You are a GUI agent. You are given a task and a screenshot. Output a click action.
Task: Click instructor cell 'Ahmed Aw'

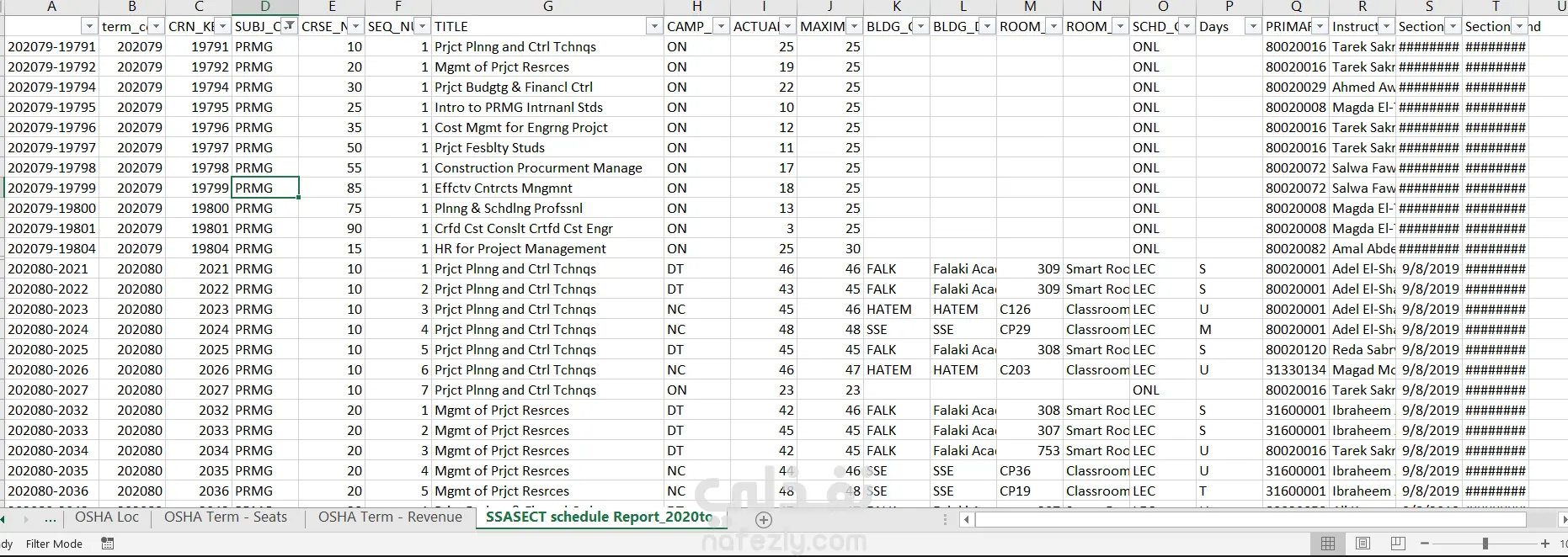1363,87
